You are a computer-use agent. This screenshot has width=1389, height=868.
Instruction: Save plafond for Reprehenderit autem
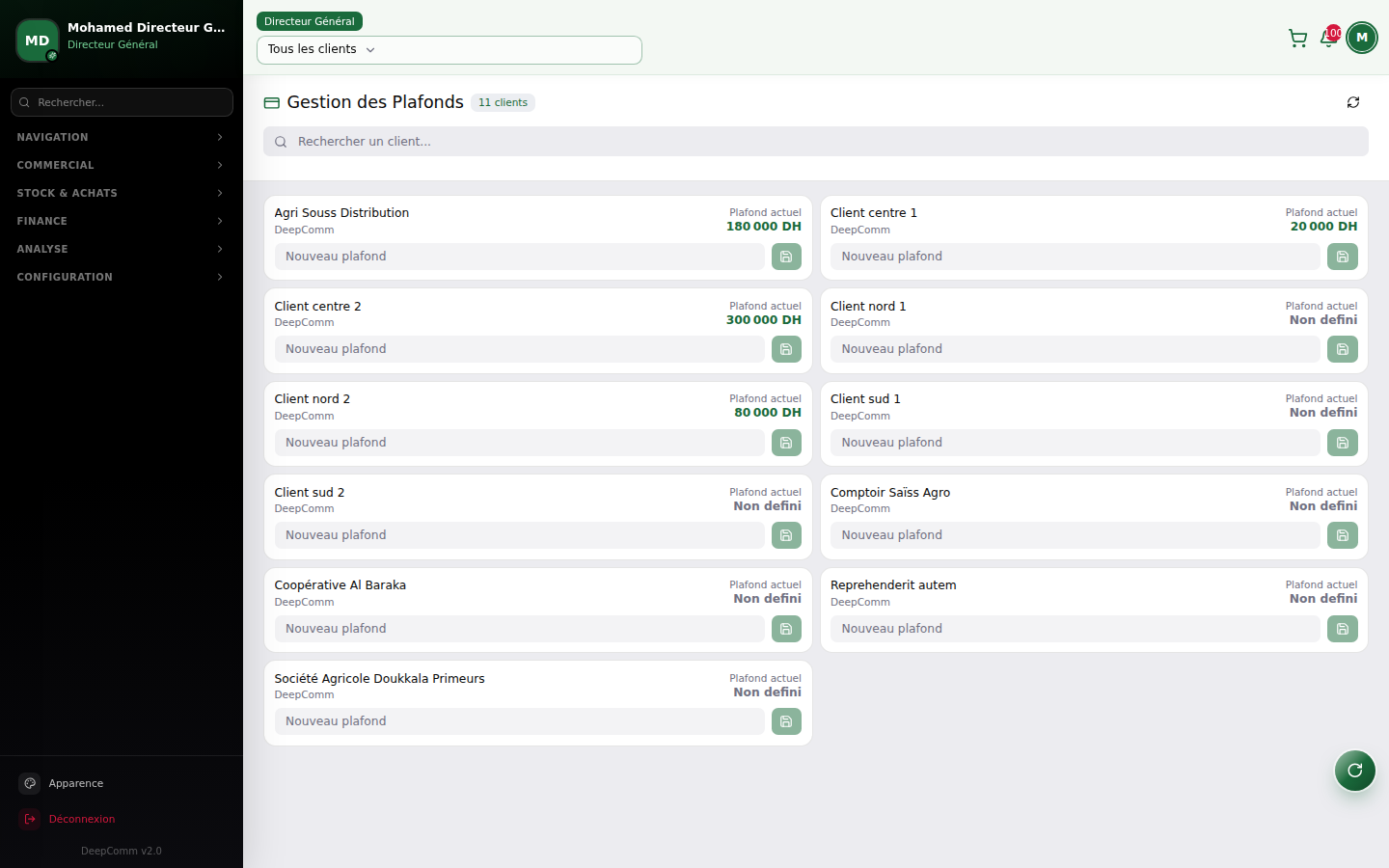coord(1343,629)
